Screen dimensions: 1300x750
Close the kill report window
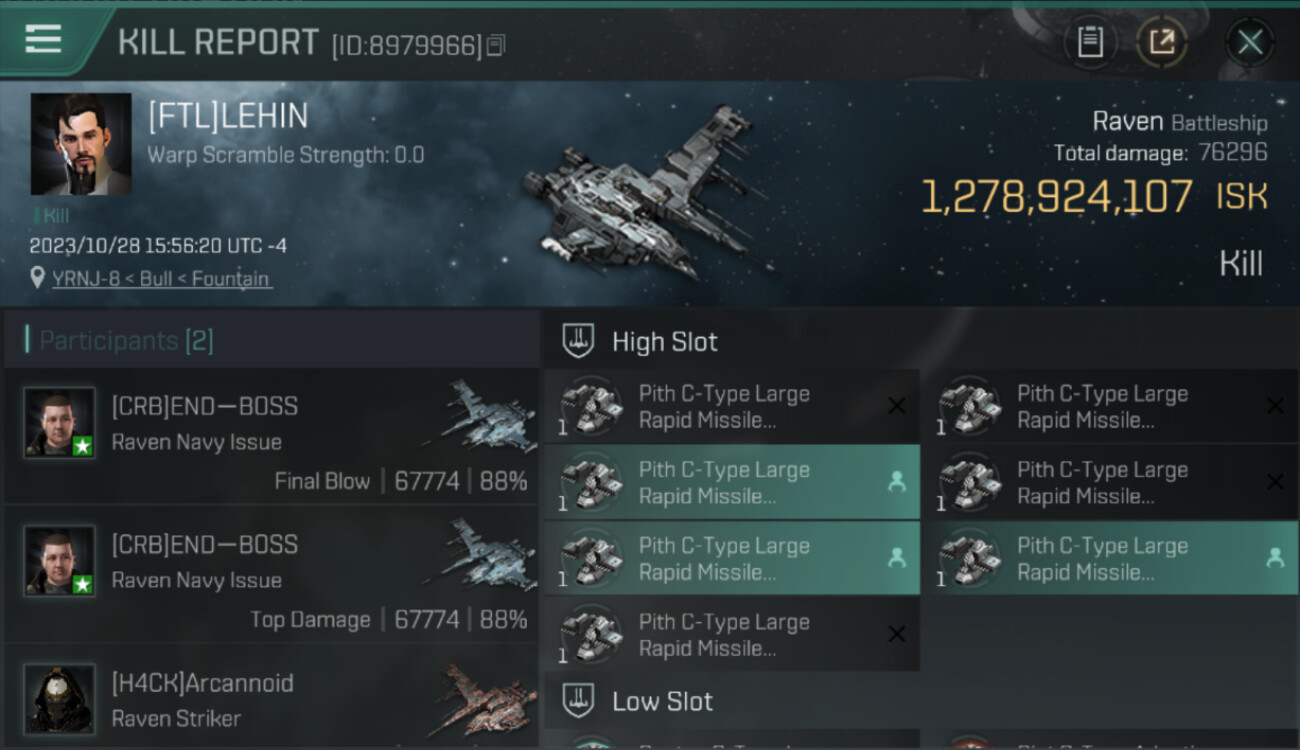tap(1250, 43)
